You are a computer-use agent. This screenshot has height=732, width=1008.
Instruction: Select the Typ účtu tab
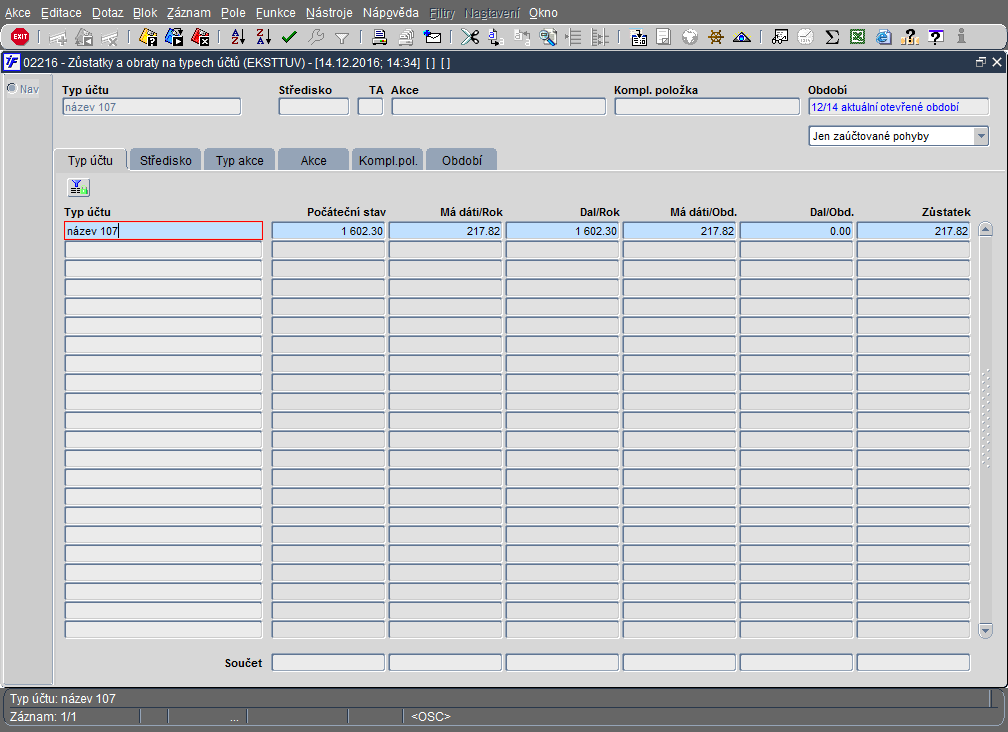91,160
